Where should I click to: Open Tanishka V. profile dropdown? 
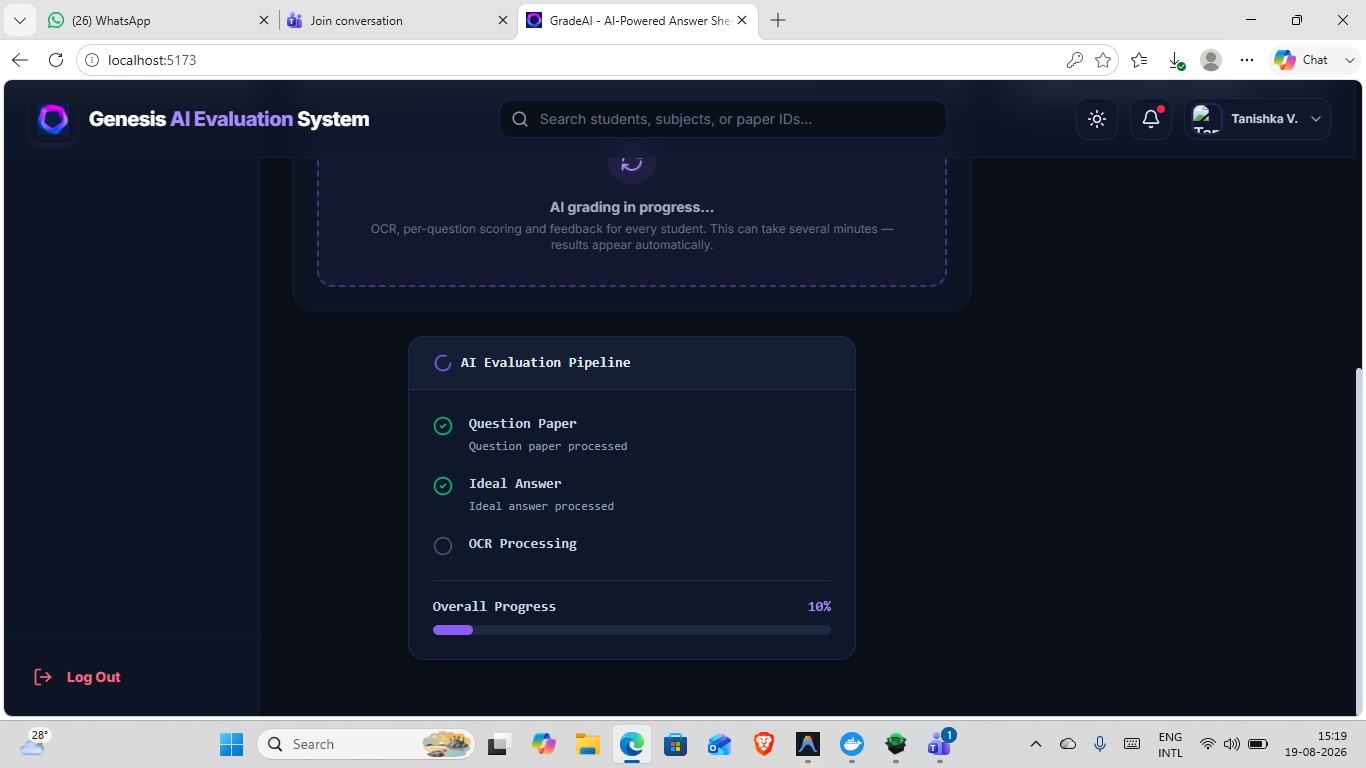point(1257,119)
